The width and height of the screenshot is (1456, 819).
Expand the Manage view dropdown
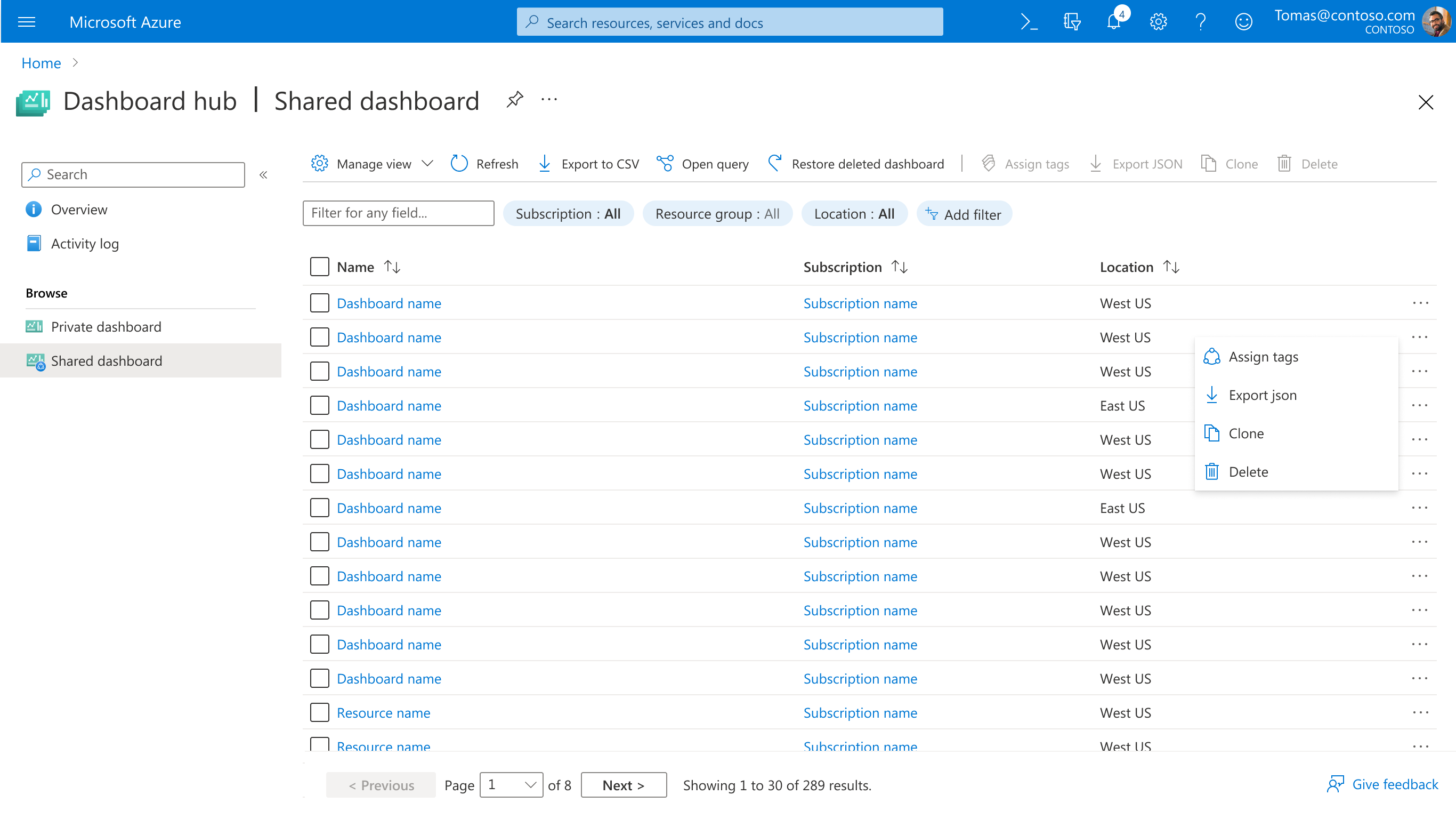point(428,164)
